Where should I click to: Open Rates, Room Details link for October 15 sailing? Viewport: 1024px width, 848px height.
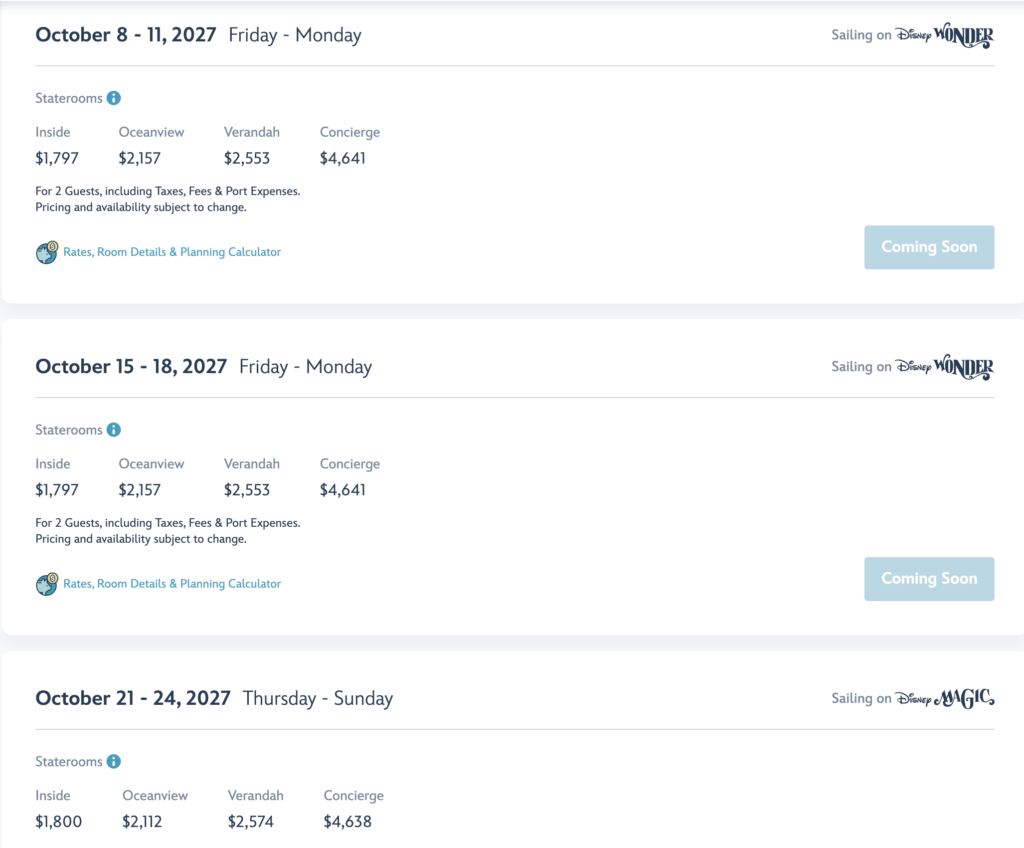pos(172,584)
